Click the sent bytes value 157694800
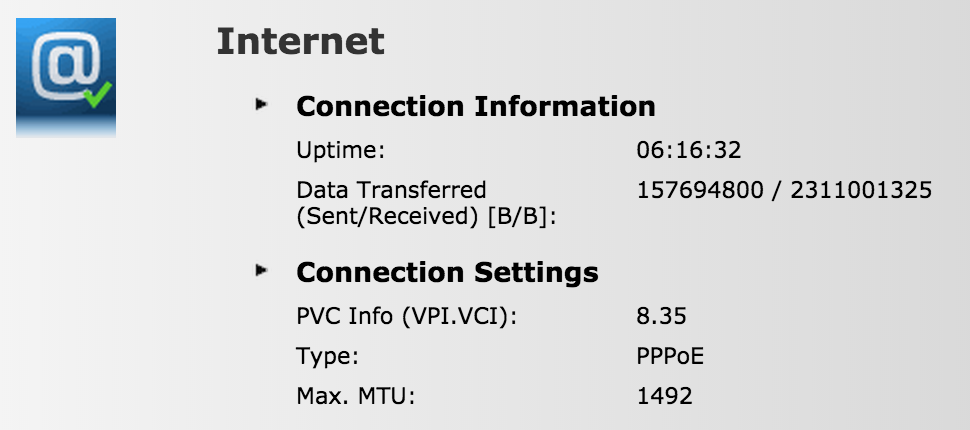Screen dimensions: 970x430 pos(699,190)
